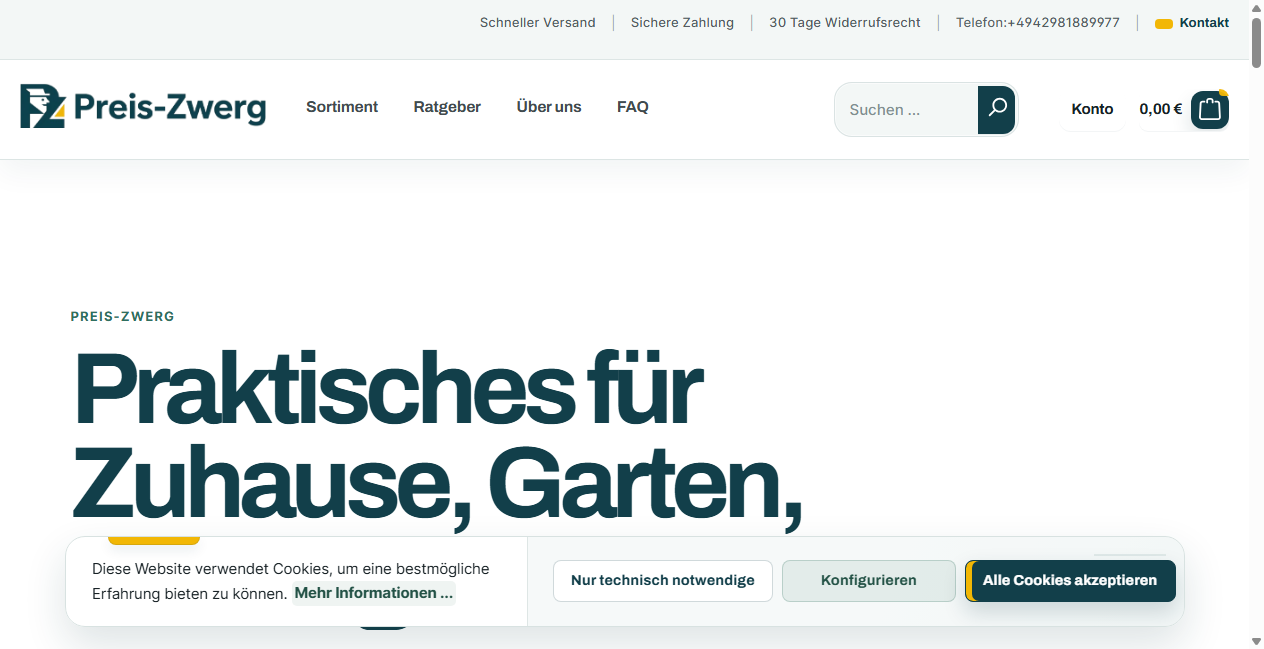This screenshot has width=1264, height=649.
Task: Open the Ratgeber menu item
Action: (x=447, y=107)
